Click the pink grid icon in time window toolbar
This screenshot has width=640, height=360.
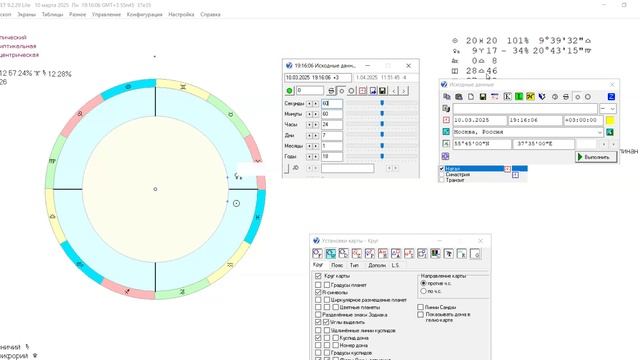click(x=362, y=91)
